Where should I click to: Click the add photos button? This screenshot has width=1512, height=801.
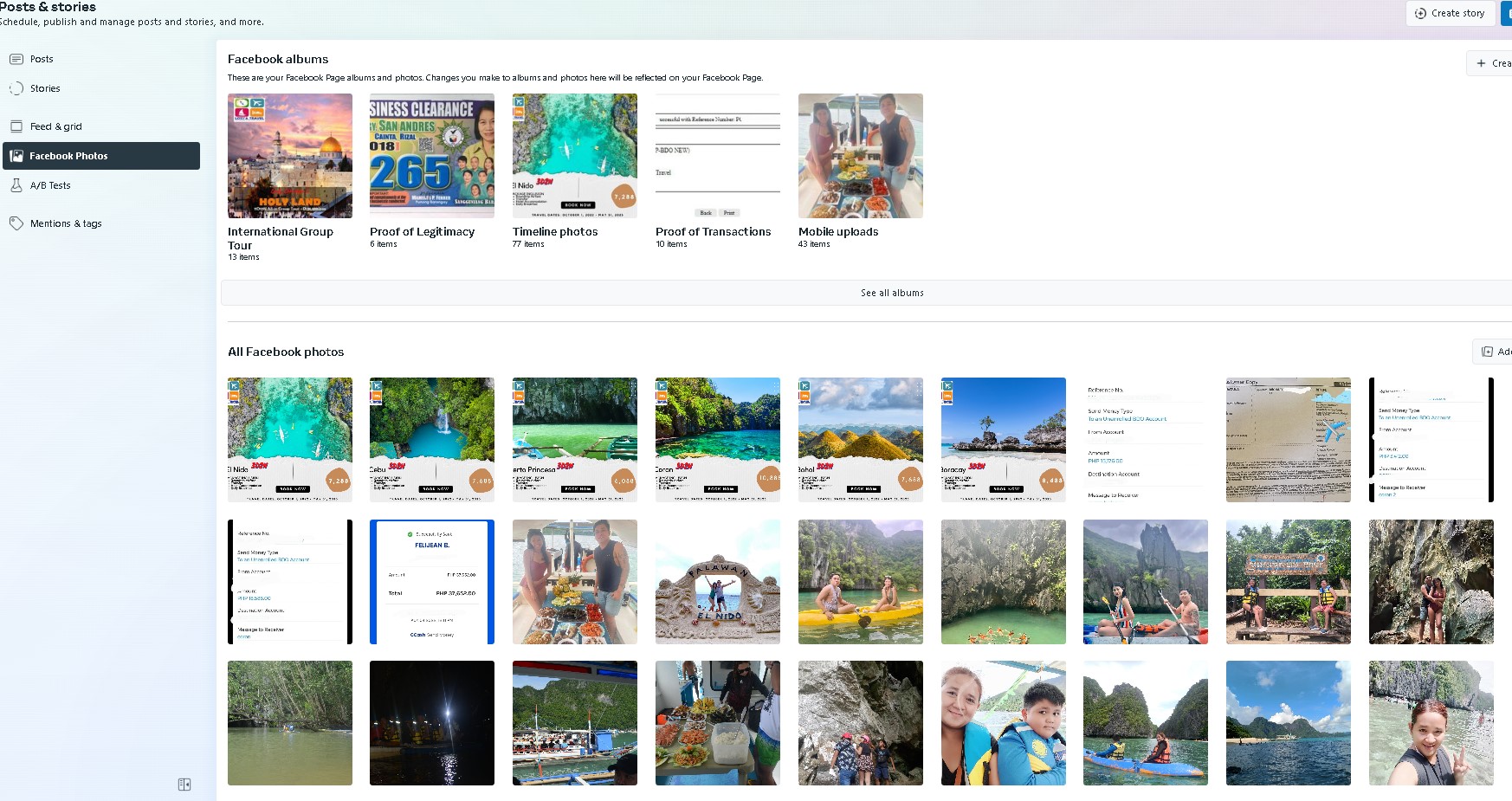(1494, 352)
